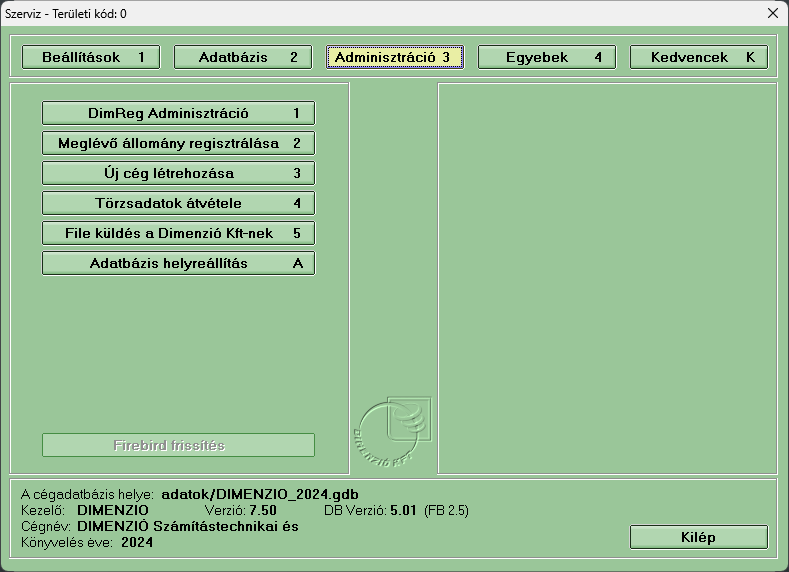
Task: Open the Beállítások 1 tab
Action: (91, 57)
